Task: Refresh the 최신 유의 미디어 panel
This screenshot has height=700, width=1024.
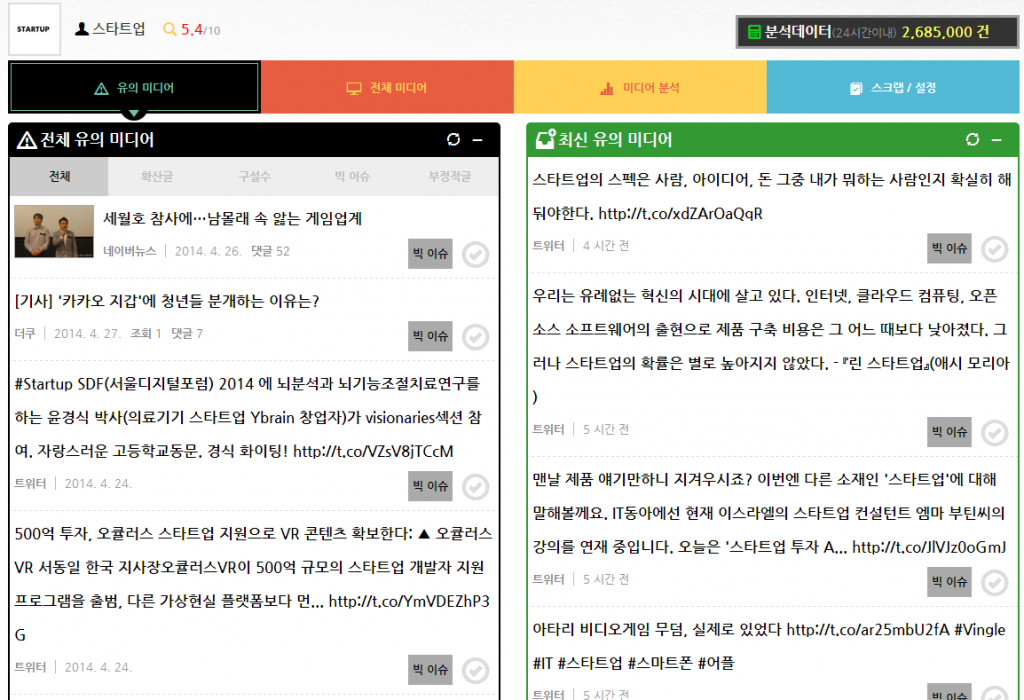Action: point(972,139)
